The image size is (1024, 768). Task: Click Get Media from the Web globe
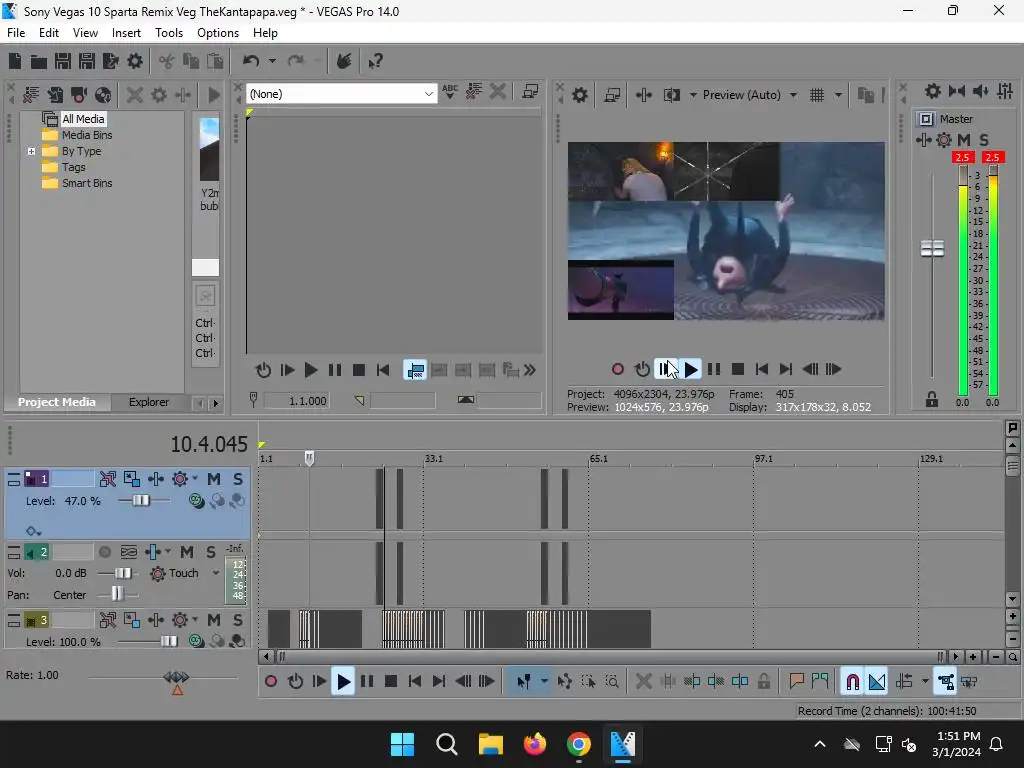[x=103, y=95]
